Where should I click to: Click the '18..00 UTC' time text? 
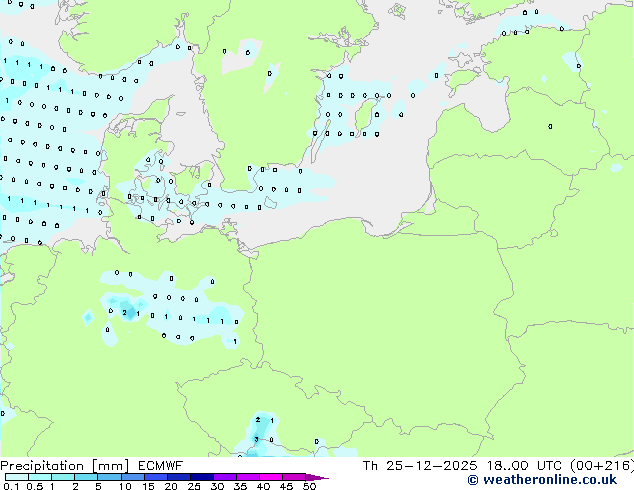pos(524,466)
